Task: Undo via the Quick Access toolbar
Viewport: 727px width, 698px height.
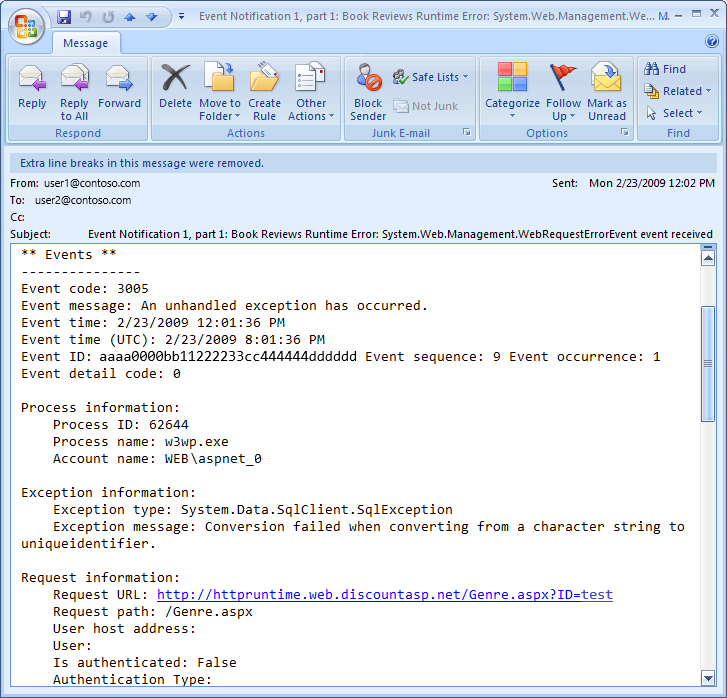Action: pos(85,17)
